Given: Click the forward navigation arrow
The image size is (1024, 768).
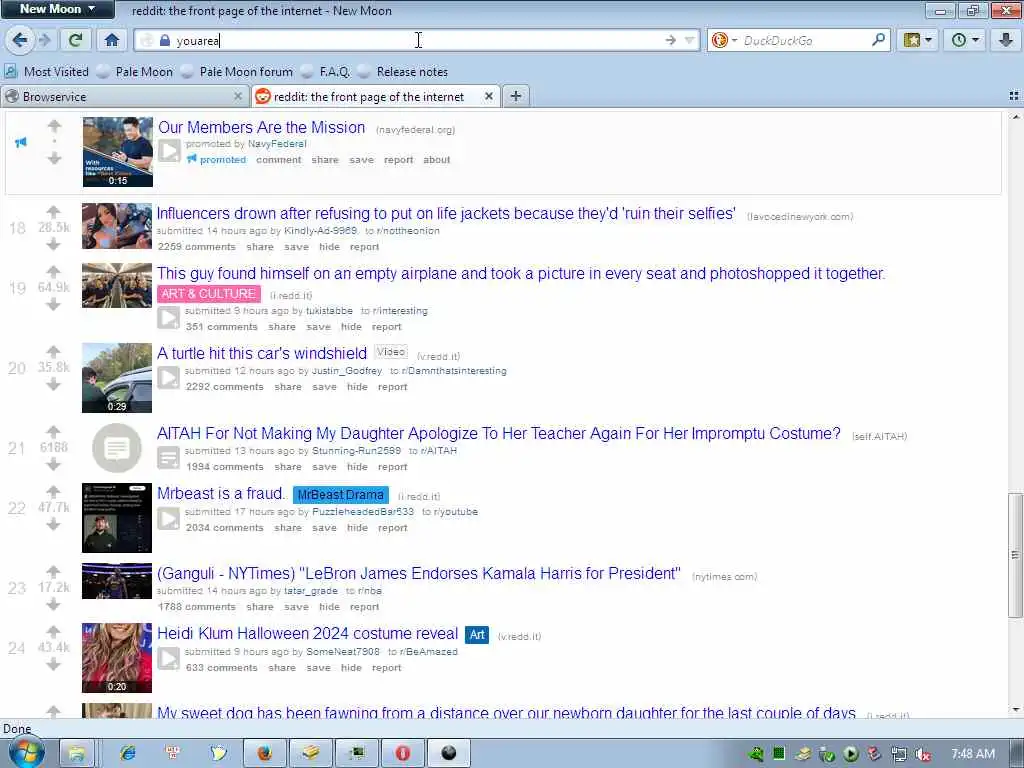Looking at the screenshot, I should pyautogui.click(x=44, y=40).
